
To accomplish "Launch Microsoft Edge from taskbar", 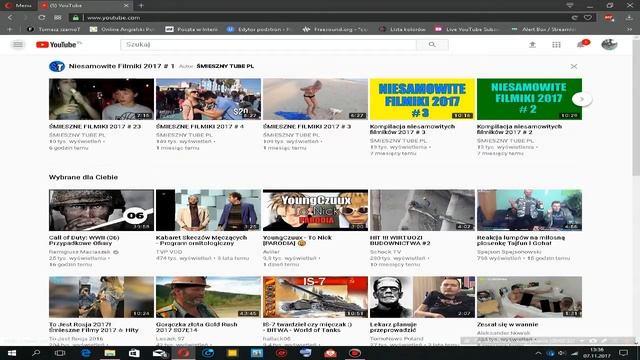I will [86, 353].
